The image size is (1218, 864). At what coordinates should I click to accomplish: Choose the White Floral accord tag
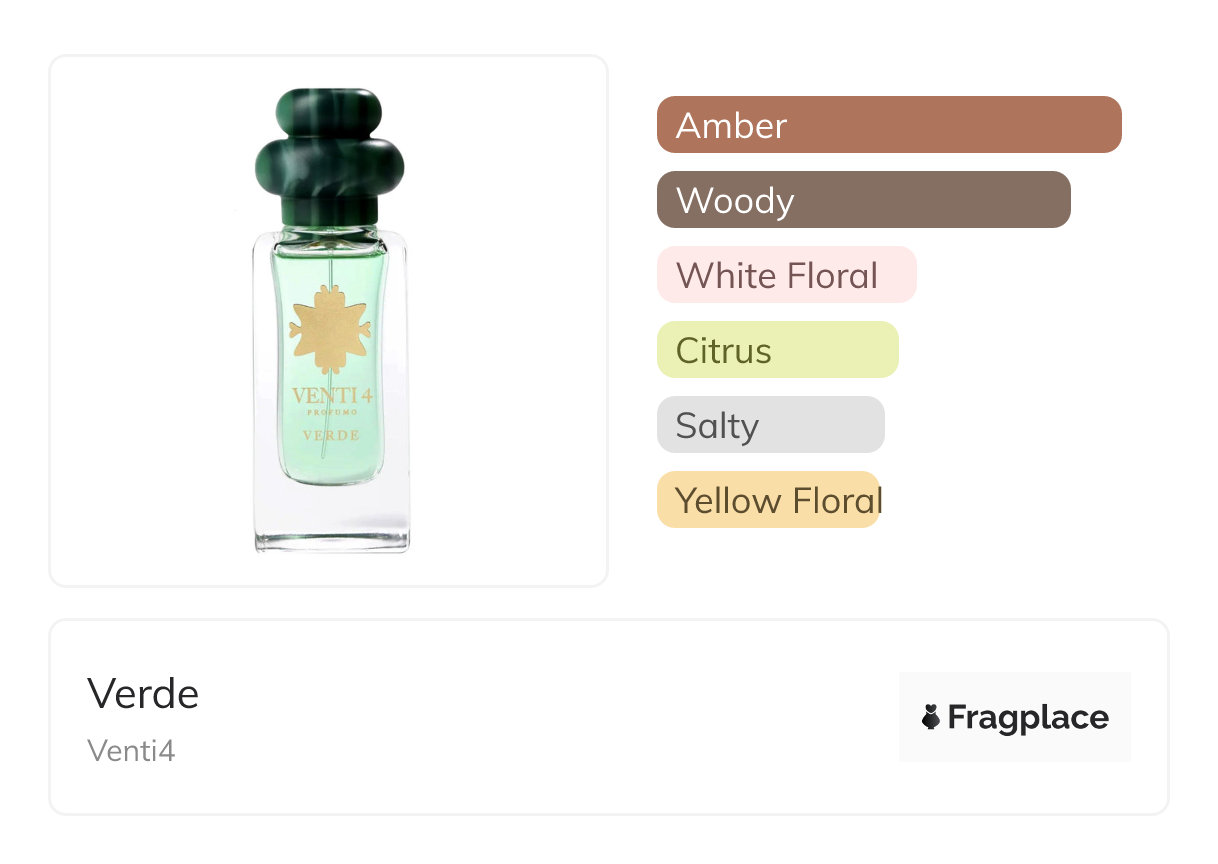pyautogui.click(x=786, y=275)
